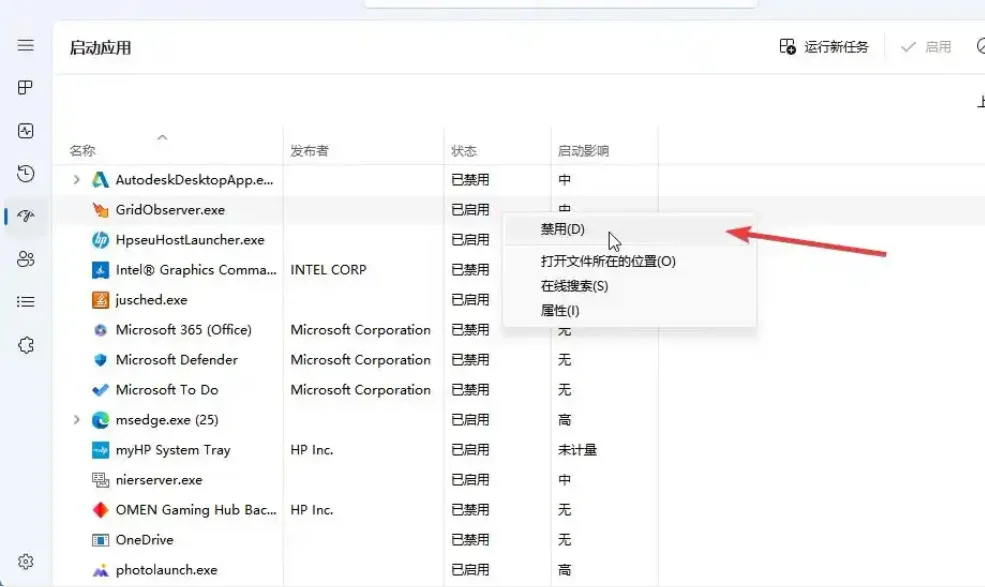This screenshot has width=985, height=587.
Task: Click the hamburger navigation menu icon
Action: tap(25, 45)
